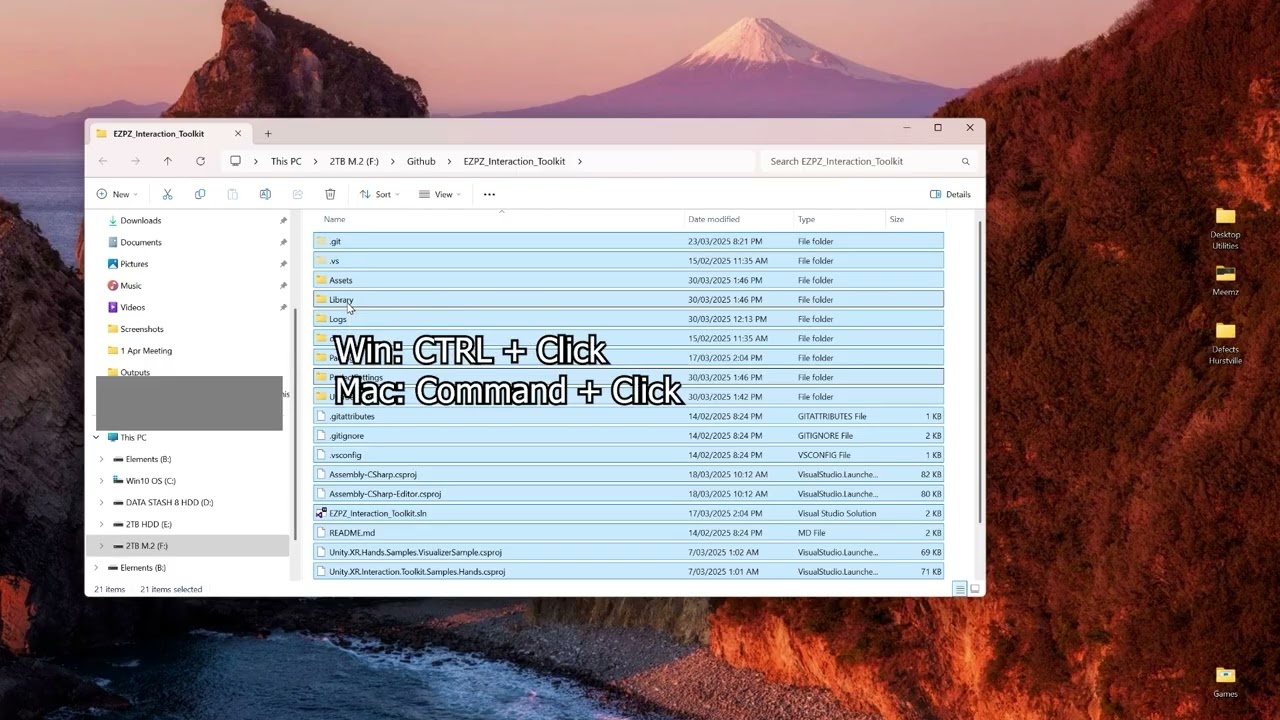Expand DATA STASH 8 HDD (D:) node

[101, 502]
